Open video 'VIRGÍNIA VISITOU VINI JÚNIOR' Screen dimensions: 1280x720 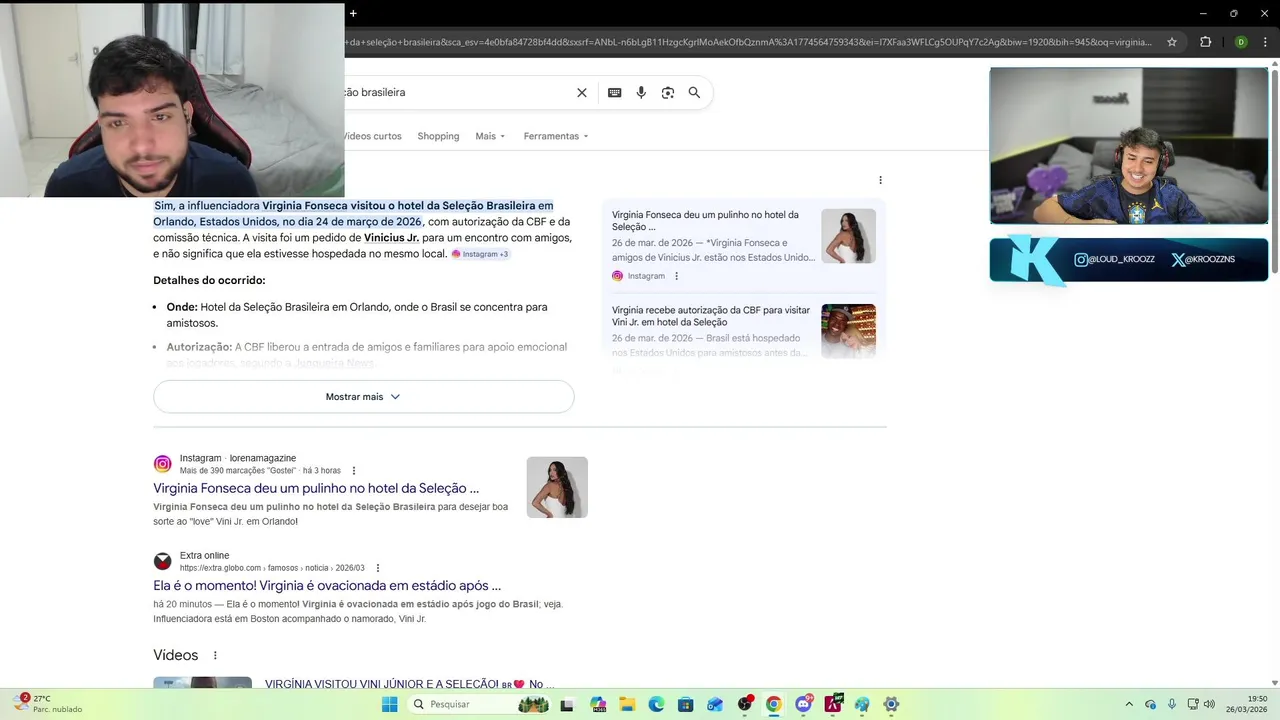(x=409, y=684)
